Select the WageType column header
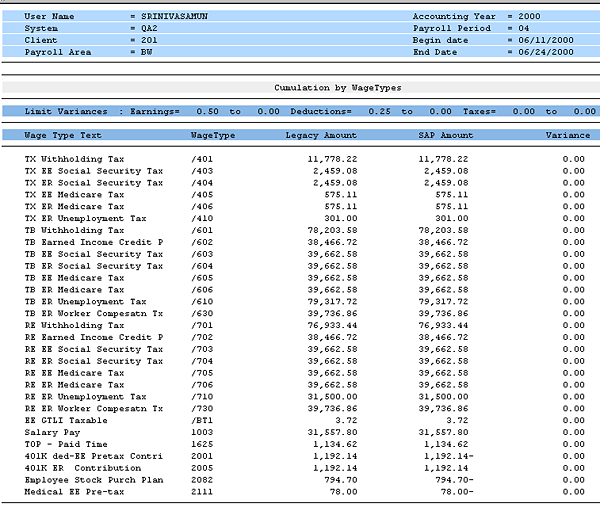600x511 pixels. [212, 134]
